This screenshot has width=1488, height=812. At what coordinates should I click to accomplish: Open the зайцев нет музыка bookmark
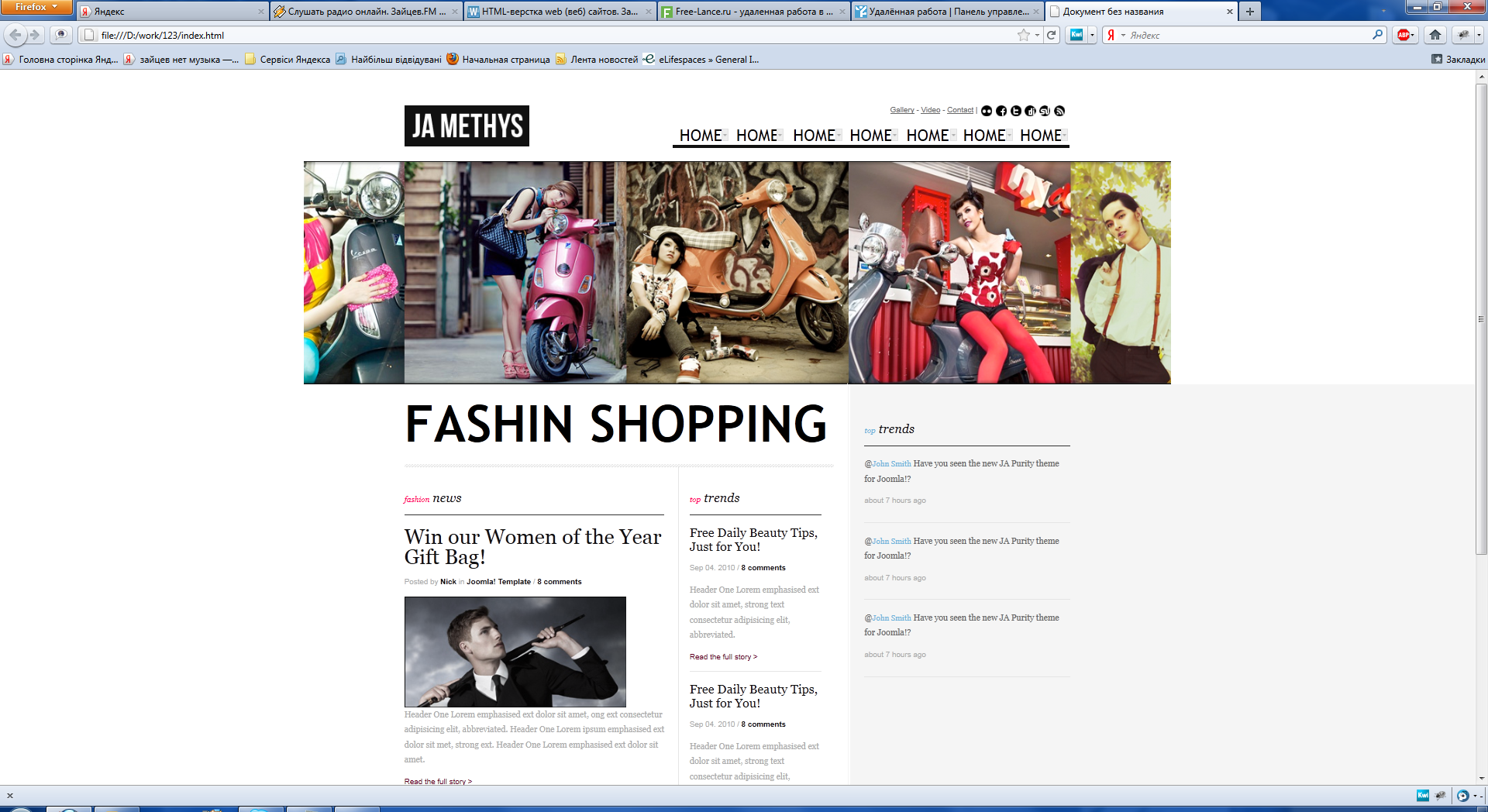(181, 60)
